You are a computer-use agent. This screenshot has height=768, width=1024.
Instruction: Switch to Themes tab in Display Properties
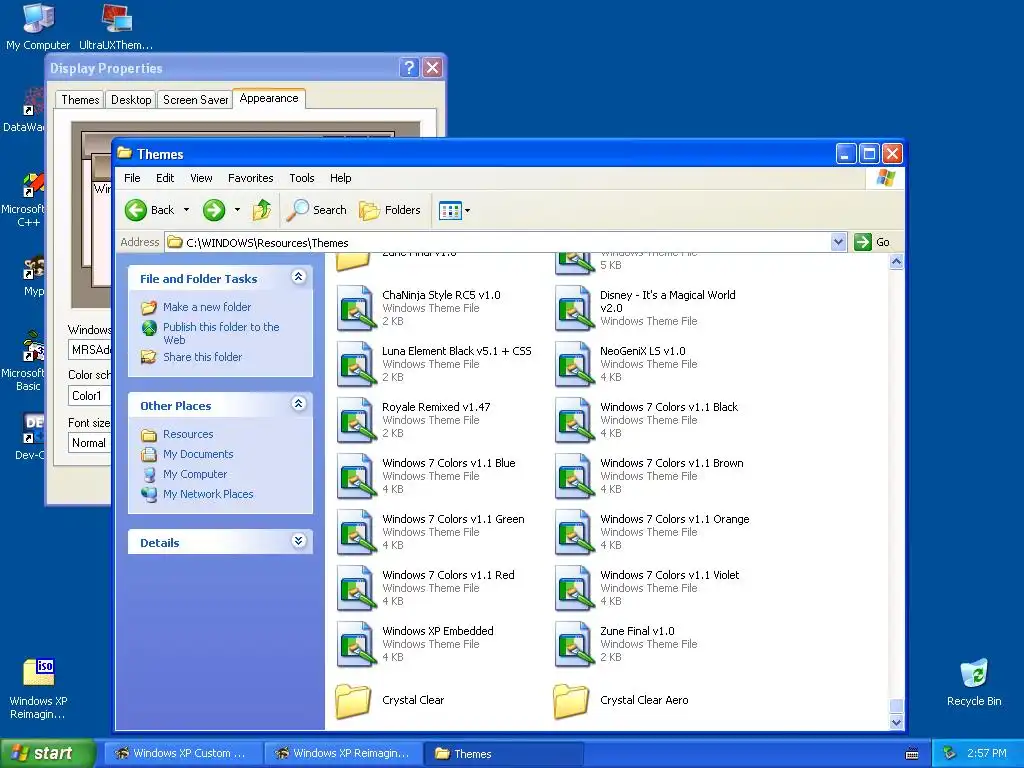point(80,100)
